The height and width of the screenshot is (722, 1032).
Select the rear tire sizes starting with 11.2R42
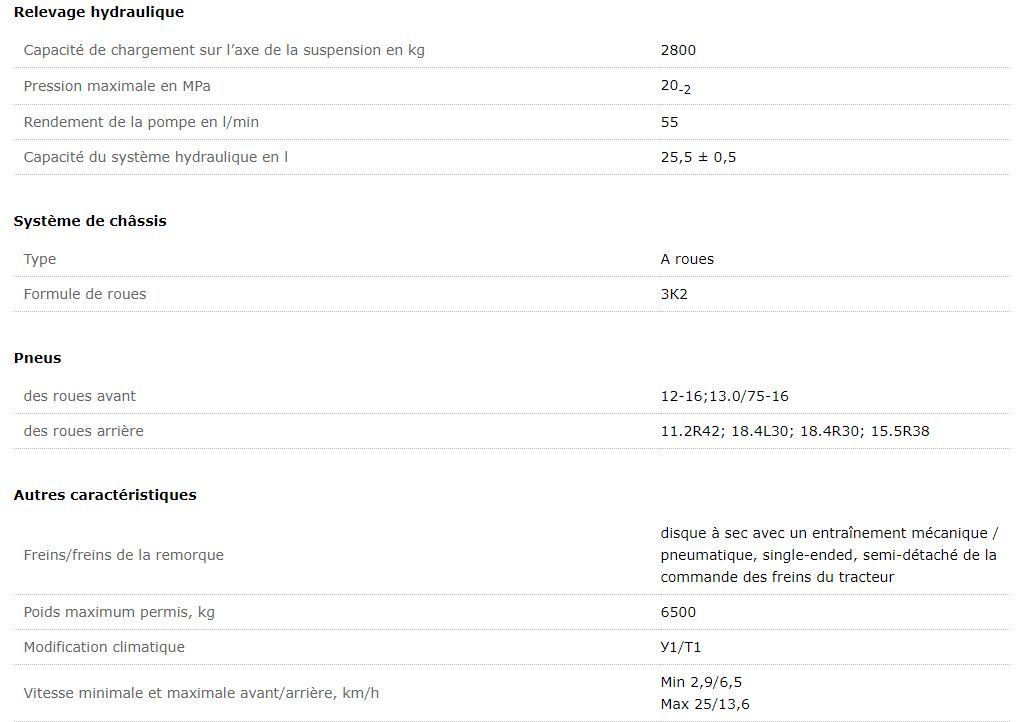797,431
